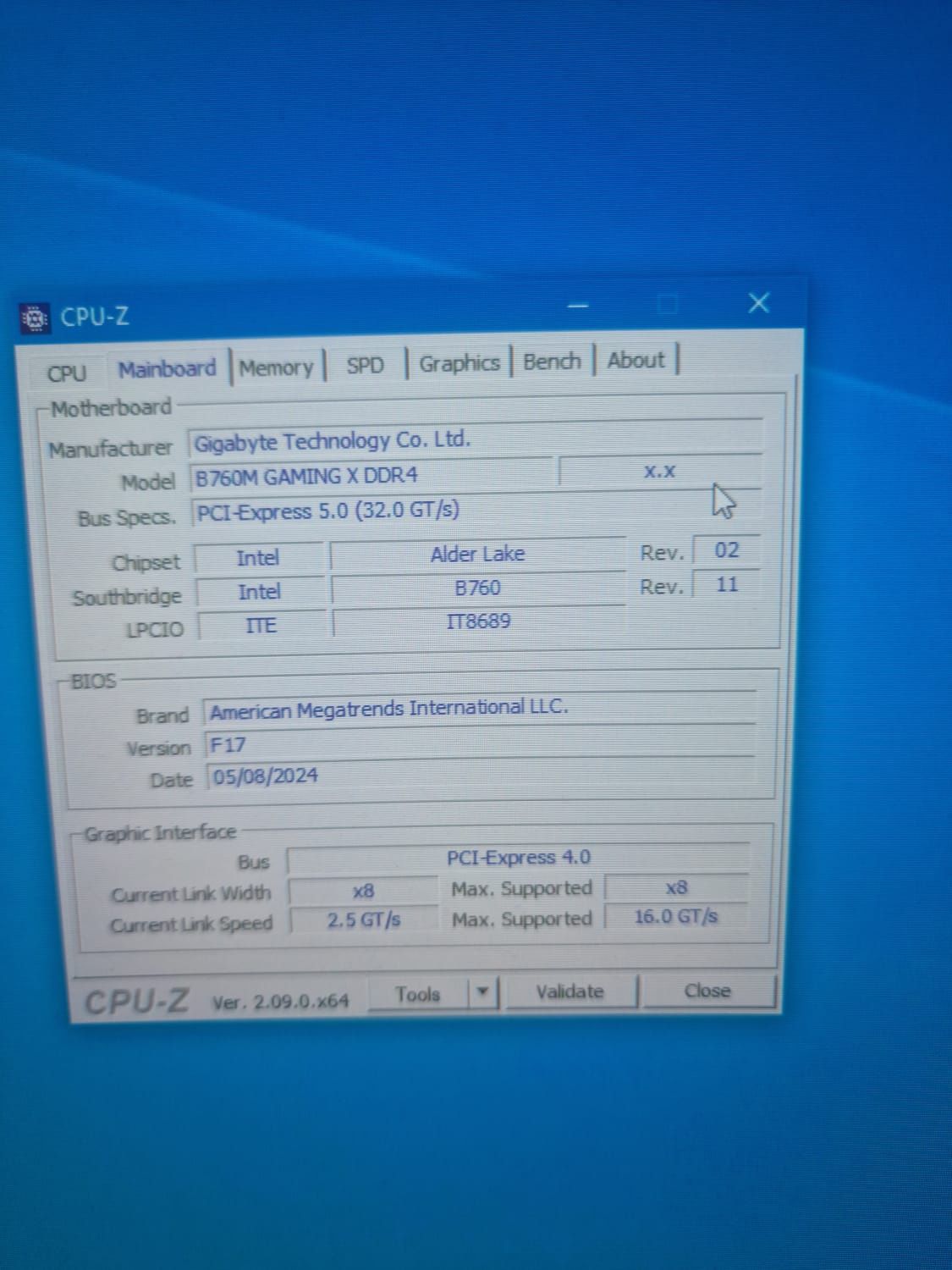
Task: Click the Tools button
Action: pos(418,994)
